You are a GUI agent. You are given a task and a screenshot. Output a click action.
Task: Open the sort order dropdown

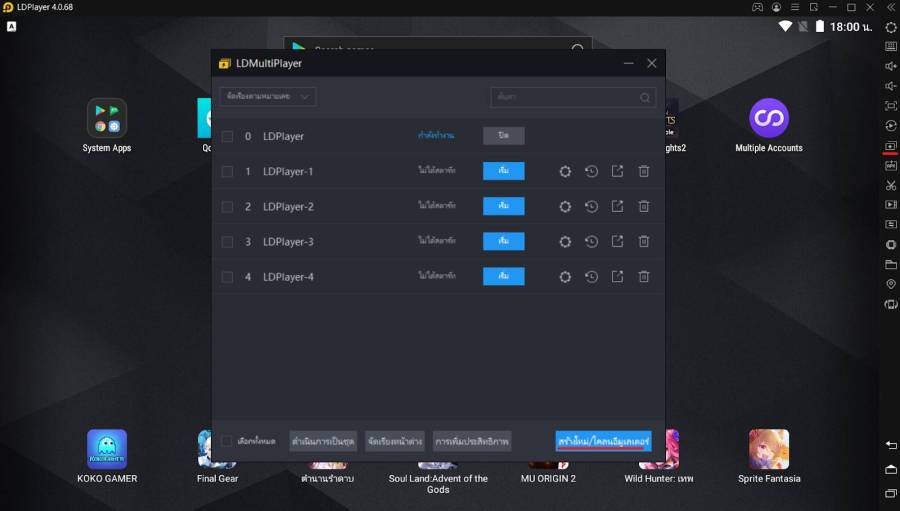pos(268,96)
